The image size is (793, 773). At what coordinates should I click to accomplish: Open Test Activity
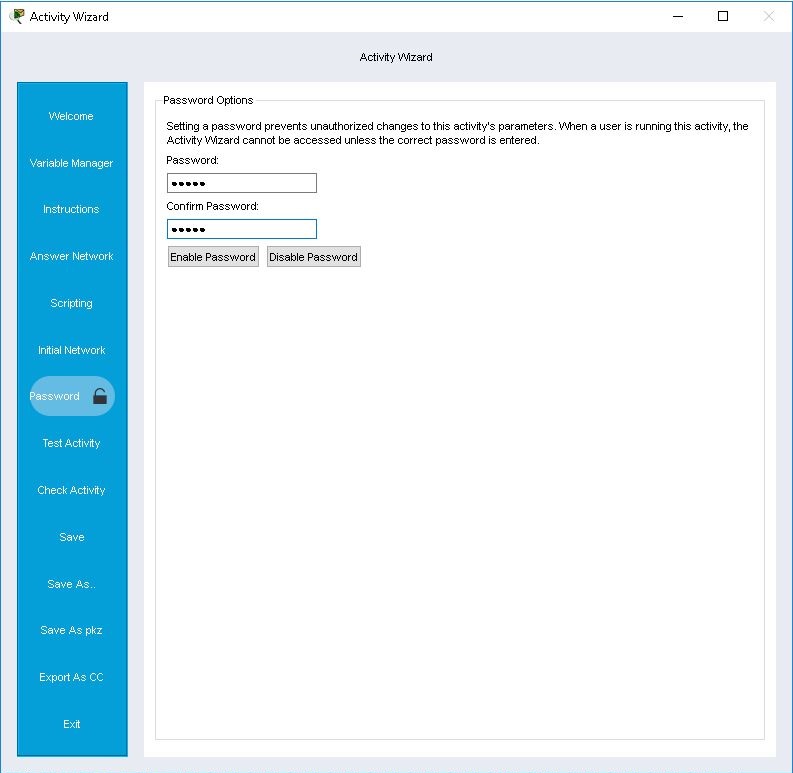[71, 443]
